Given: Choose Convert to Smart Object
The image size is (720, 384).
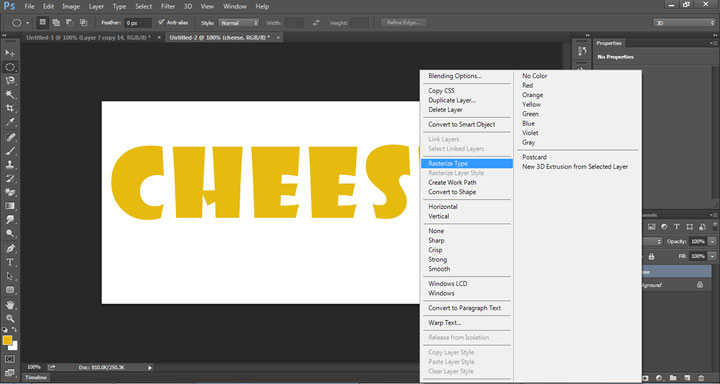Looking at the screenshot, I should click(x=461, y=124).
